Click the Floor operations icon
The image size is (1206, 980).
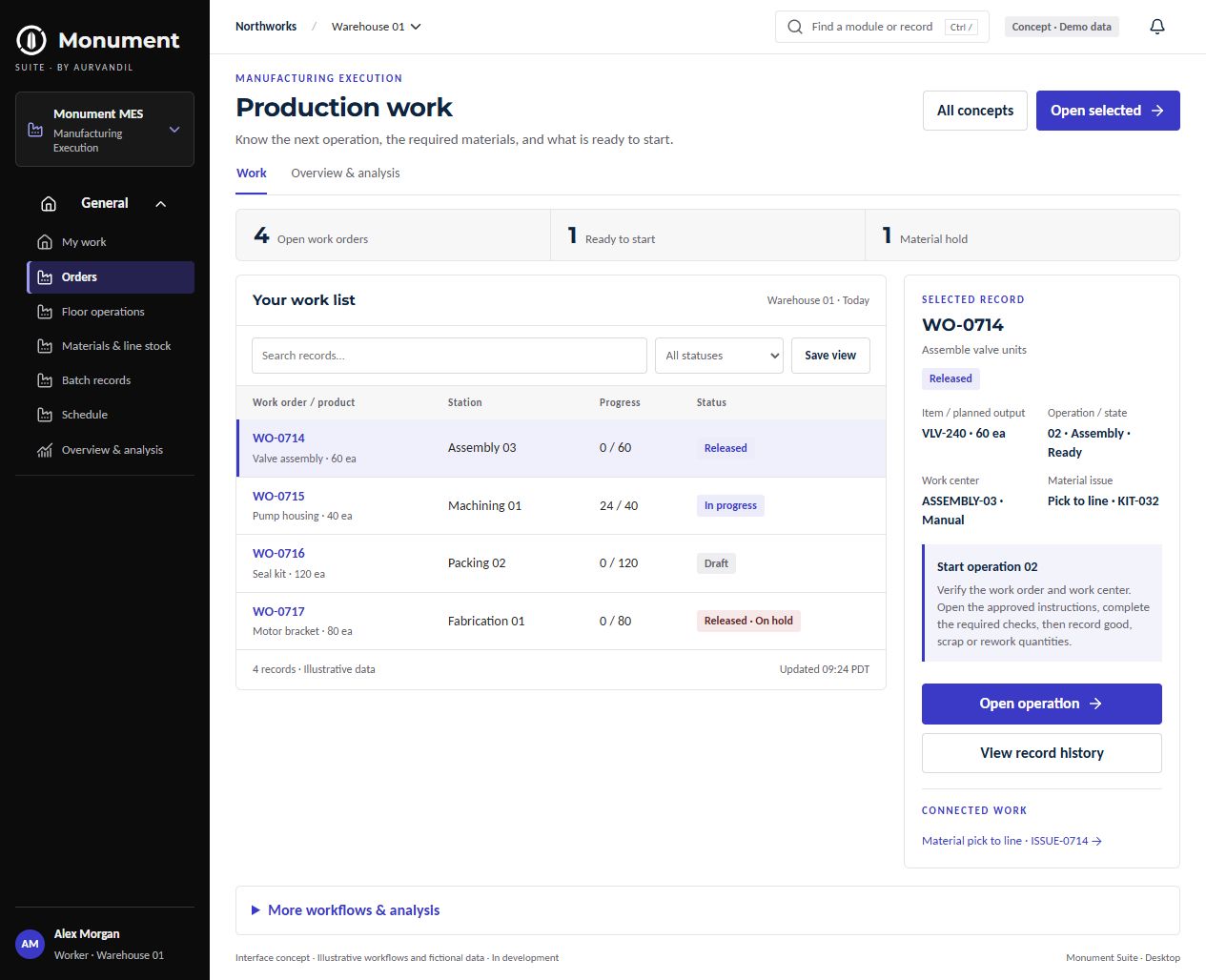click(x=45, y=312)
